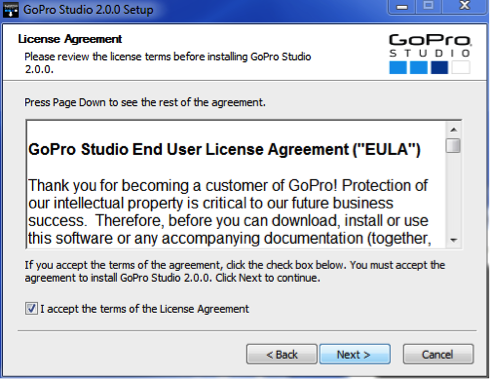
Task: Untick the accept License Agreement checkbox
Action: [31, 309]
